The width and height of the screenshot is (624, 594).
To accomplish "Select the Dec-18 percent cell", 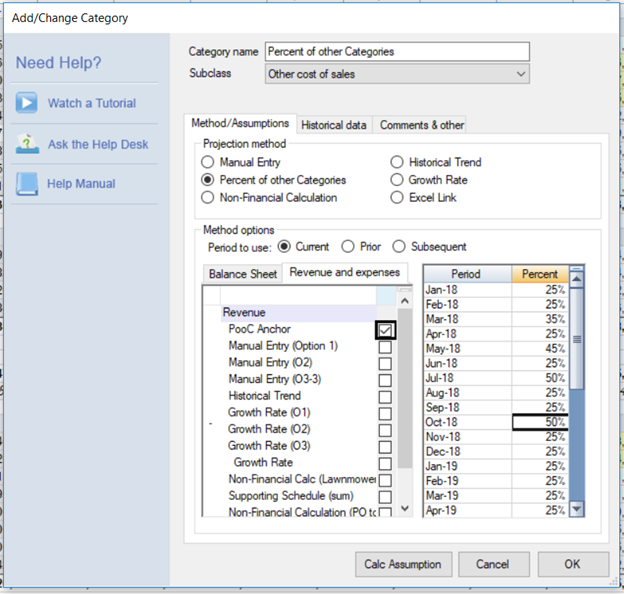I will 540,452.
